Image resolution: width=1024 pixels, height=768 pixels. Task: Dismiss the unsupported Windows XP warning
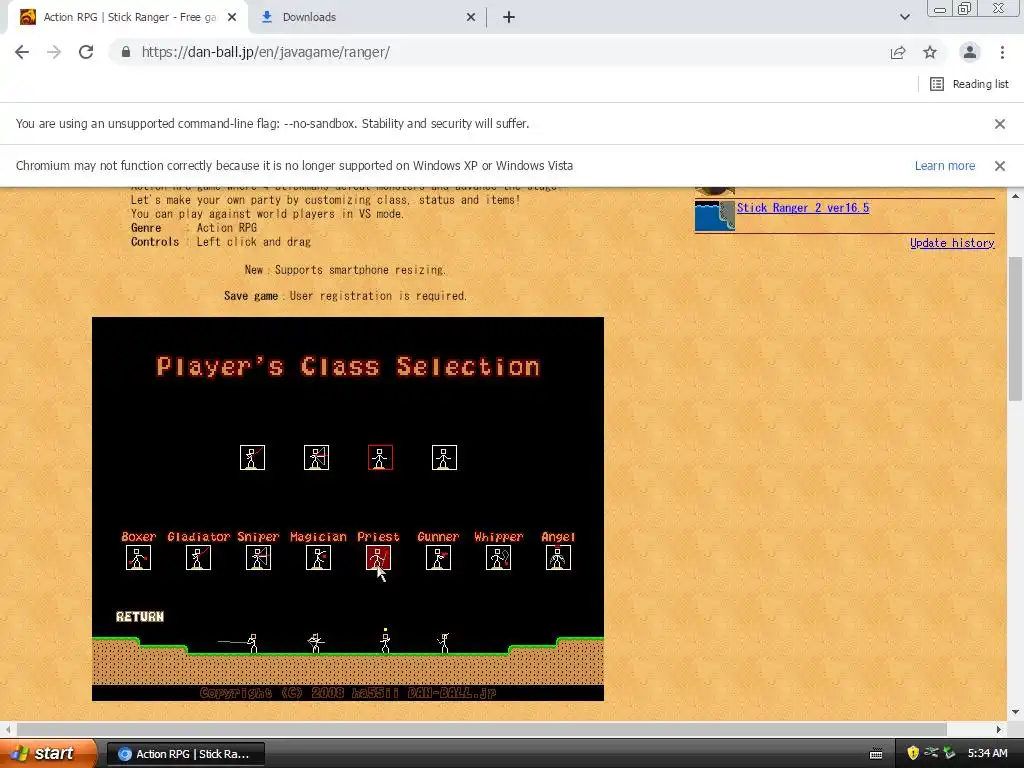point(1000,166)
